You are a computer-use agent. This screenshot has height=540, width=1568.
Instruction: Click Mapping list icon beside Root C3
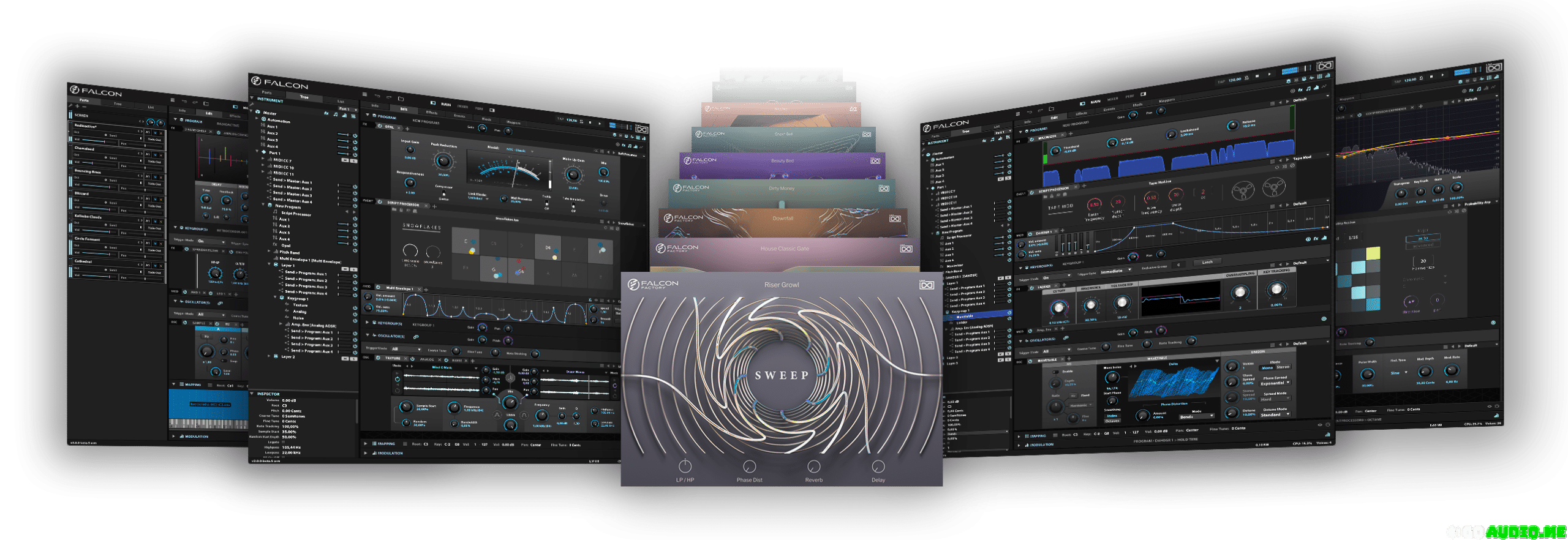point(405,444)
